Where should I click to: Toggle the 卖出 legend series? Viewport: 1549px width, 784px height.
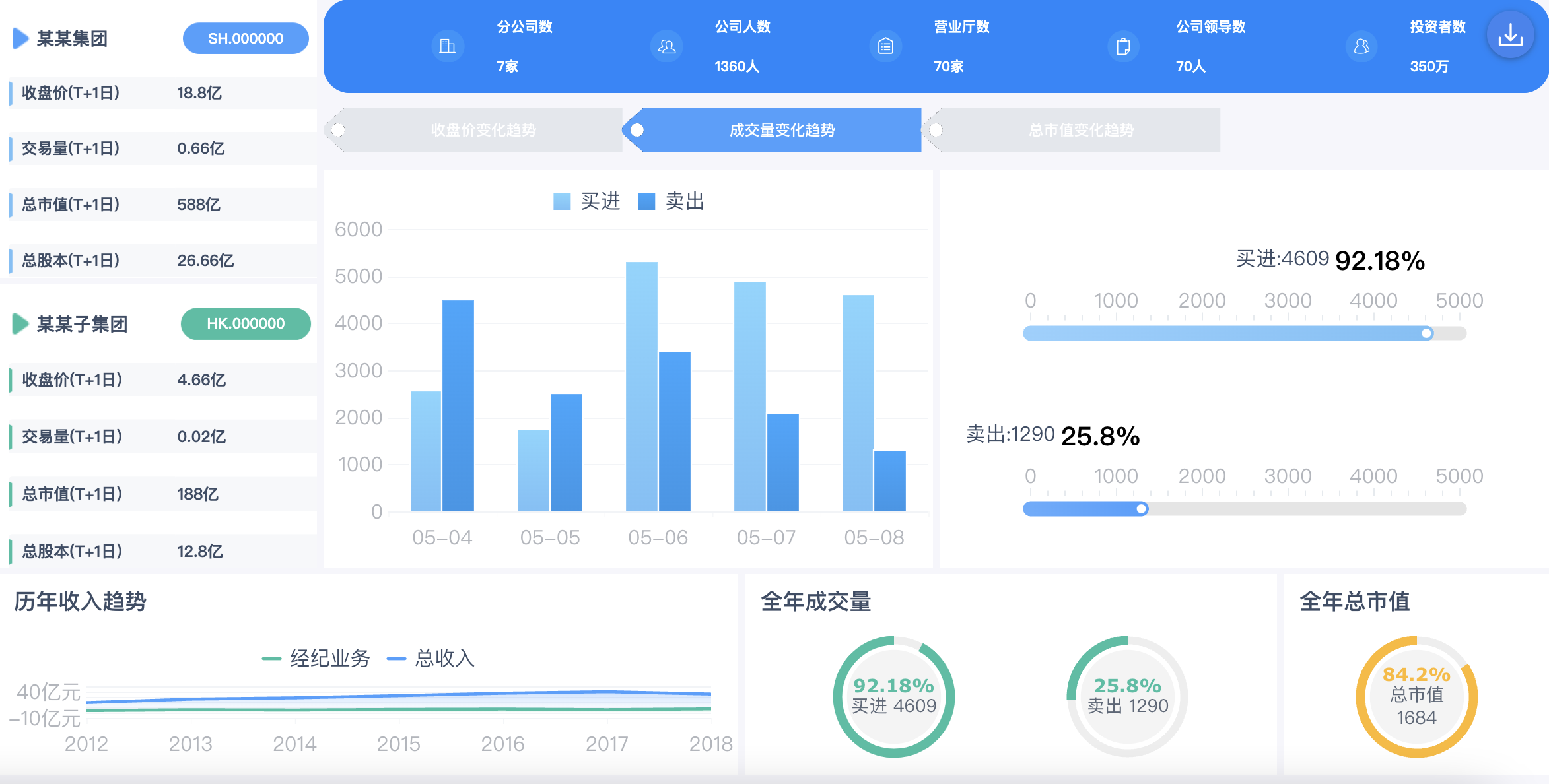(x=671, y=201)
